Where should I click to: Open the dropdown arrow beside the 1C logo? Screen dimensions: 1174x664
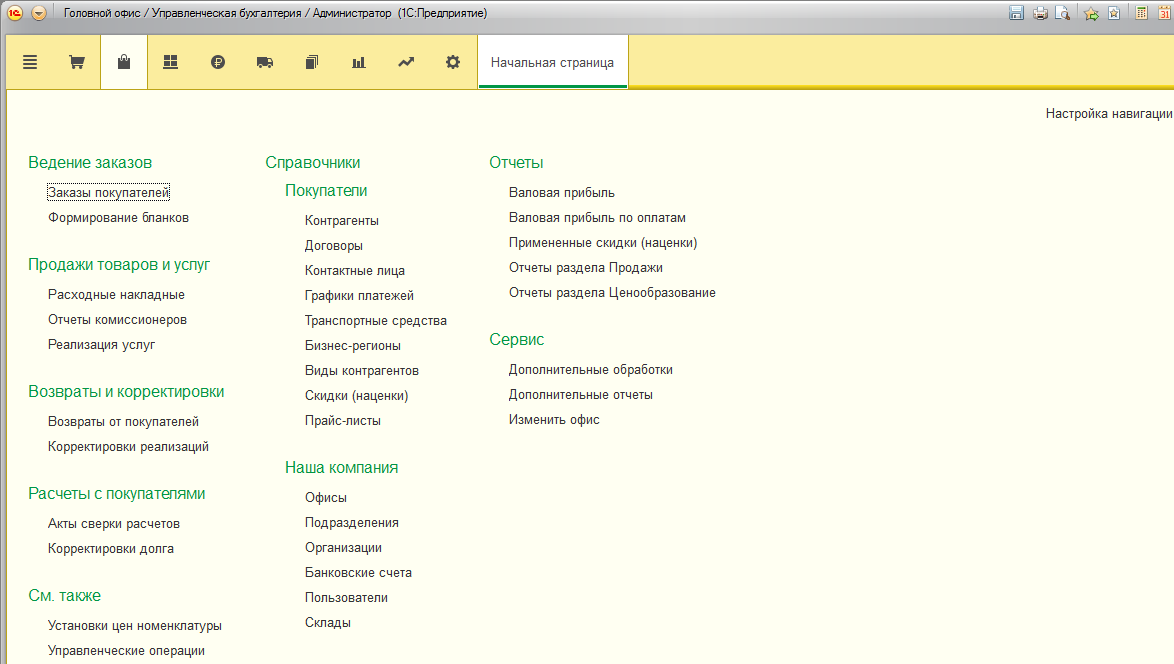39,13
